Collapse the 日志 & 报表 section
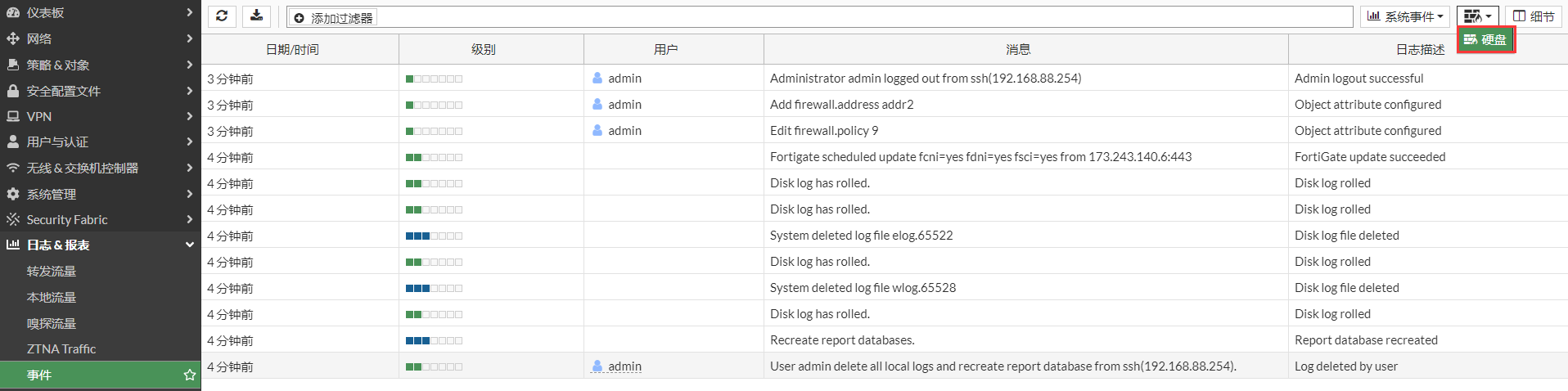This screenshot has width=1568, height=391. click(x=189, y=245)
